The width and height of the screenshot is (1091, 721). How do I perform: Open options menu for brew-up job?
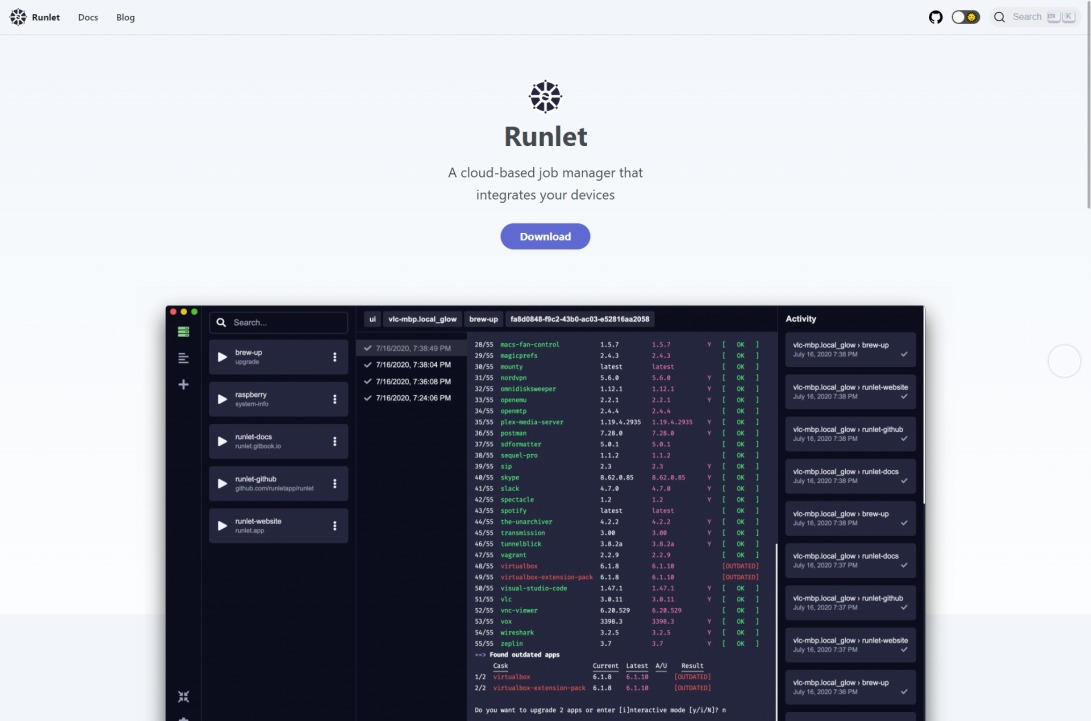(335, 357)
